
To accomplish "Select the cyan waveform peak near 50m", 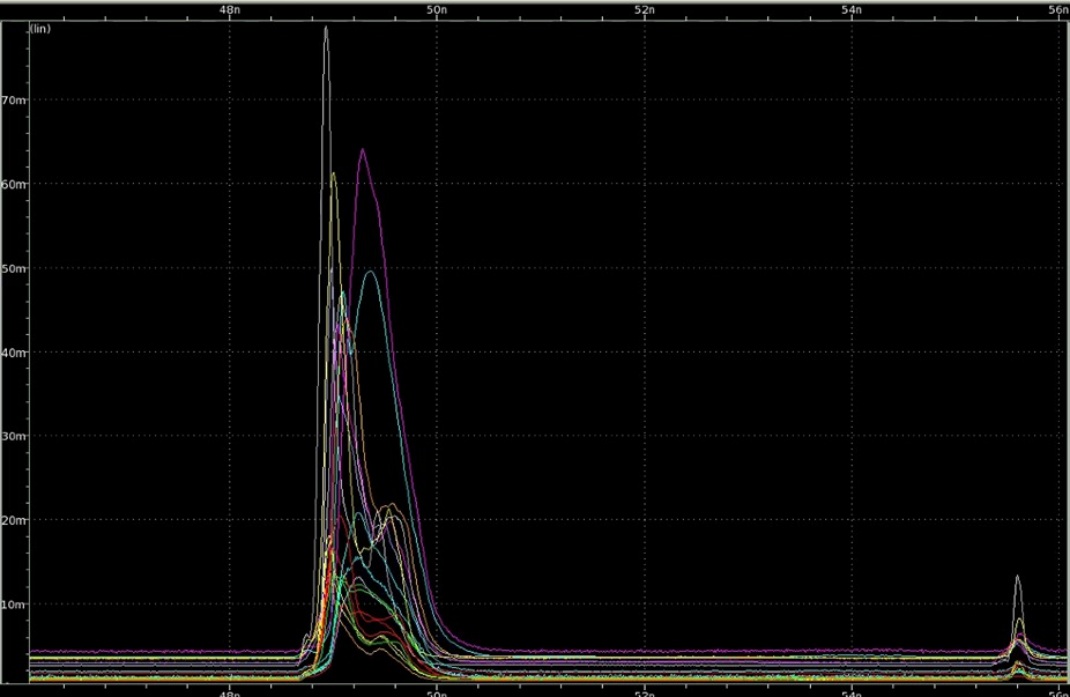I will tap(371, 272).
